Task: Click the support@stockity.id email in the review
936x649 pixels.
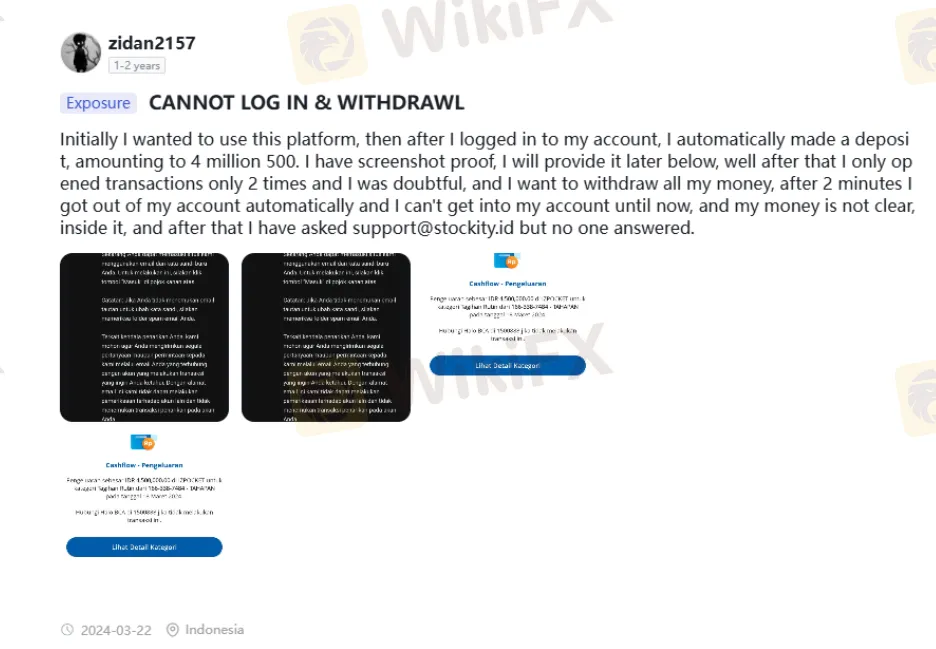Action: tap(433, 227)
